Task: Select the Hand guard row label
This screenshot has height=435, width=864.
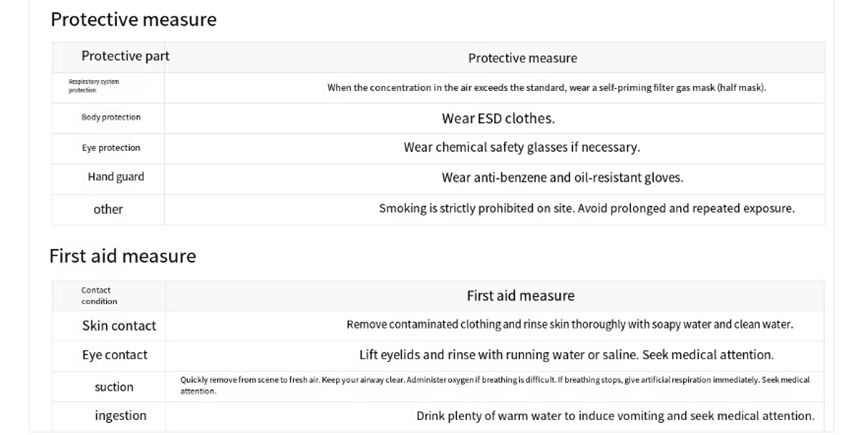Action: point(116,176)
